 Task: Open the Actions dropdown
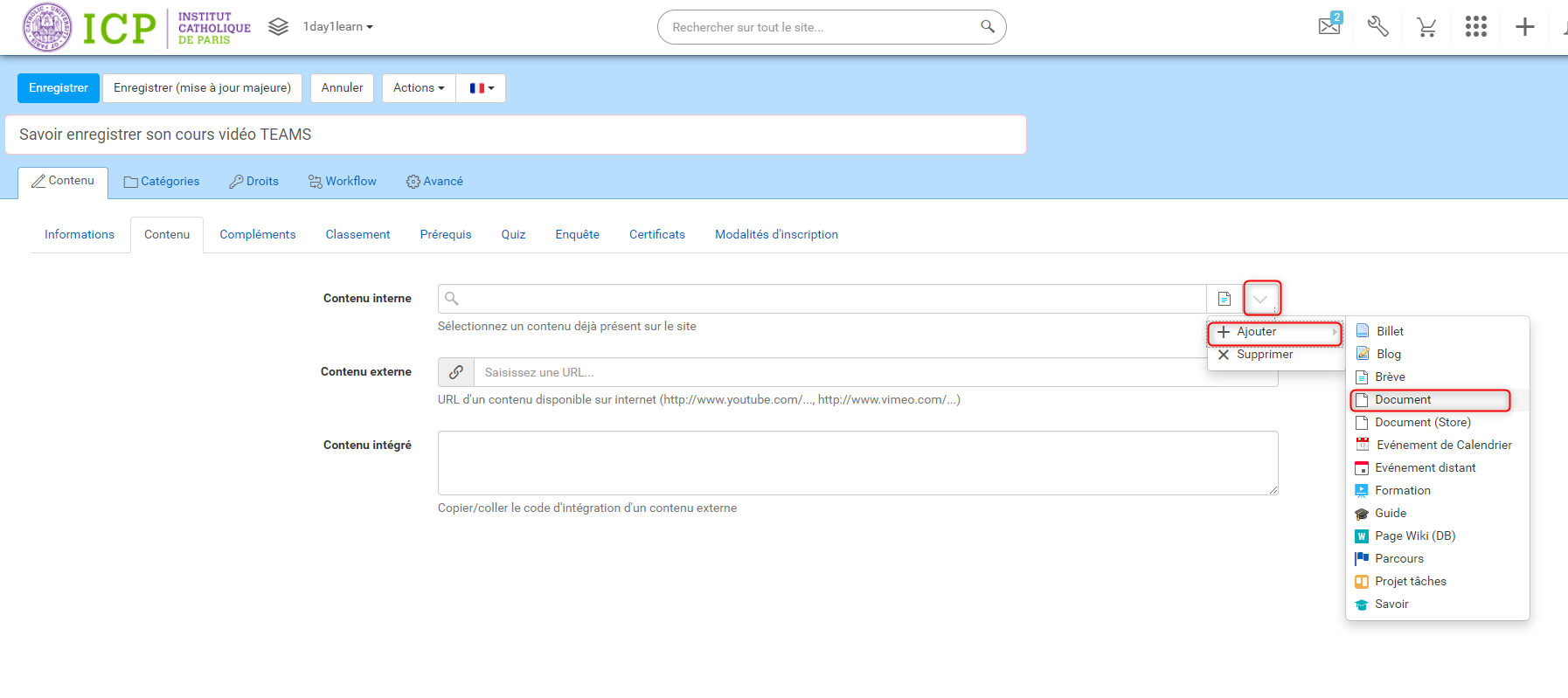(419, 88)
